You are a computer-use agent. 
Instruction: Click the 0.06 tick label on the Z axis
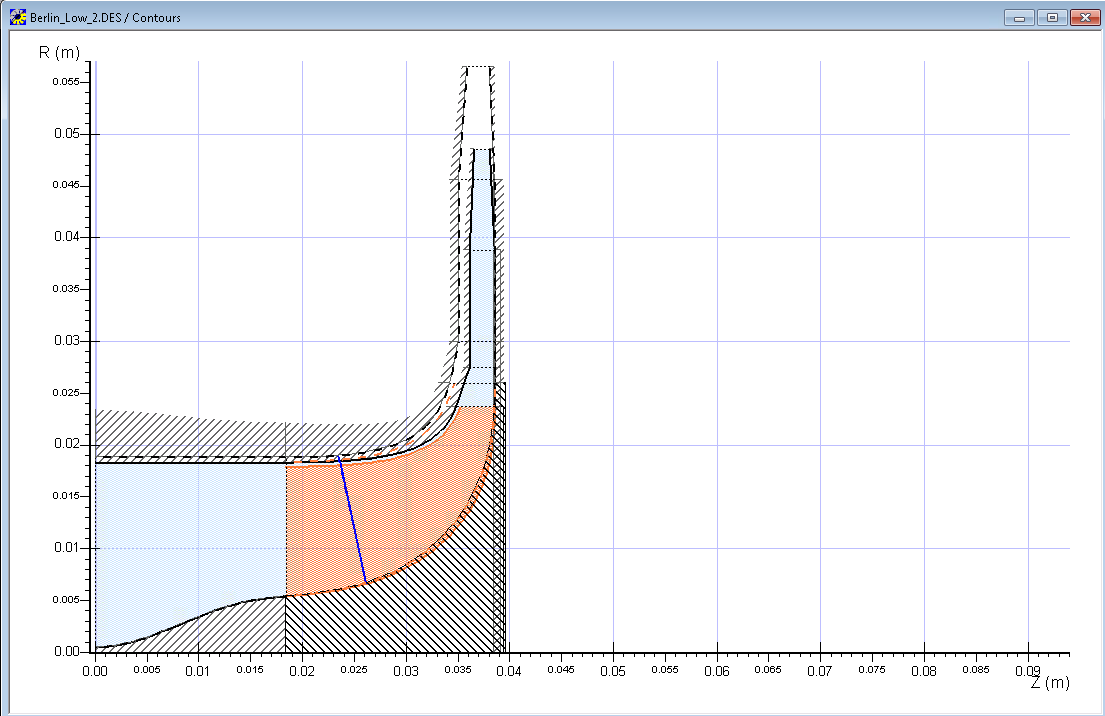point(716,669)
